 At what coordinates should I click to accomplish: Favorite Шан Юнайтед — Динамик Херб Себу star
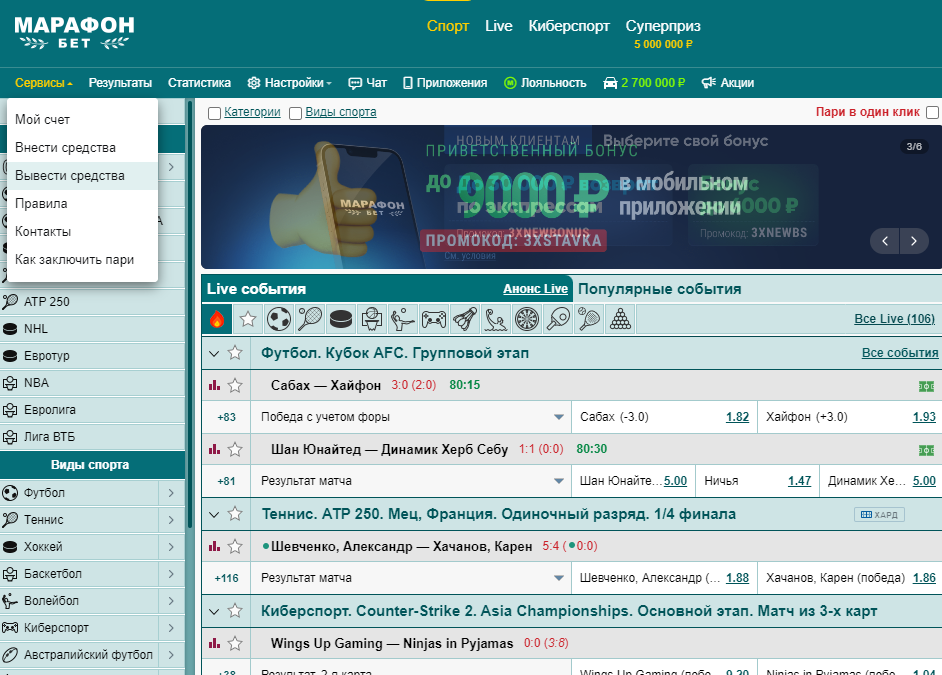235,449
